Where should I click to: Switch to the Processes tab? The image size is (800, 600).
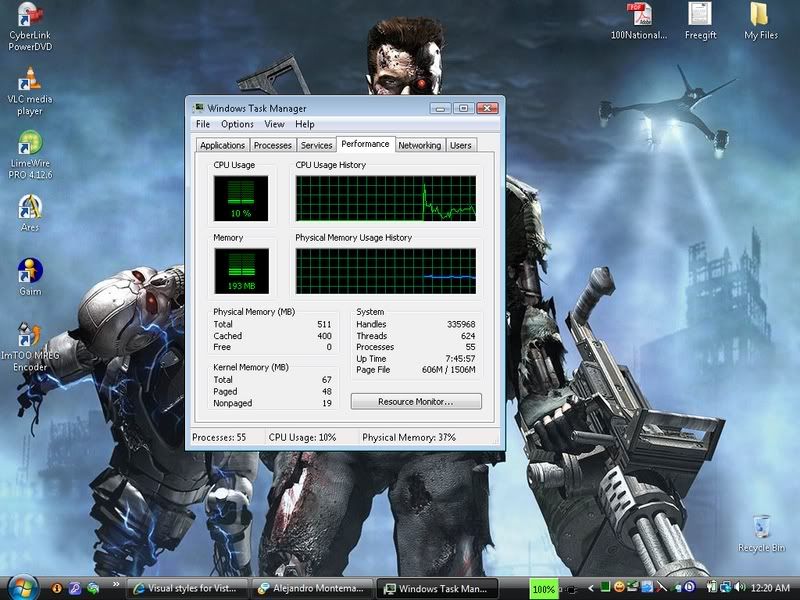pyautogui.click(x=273, y=145)
